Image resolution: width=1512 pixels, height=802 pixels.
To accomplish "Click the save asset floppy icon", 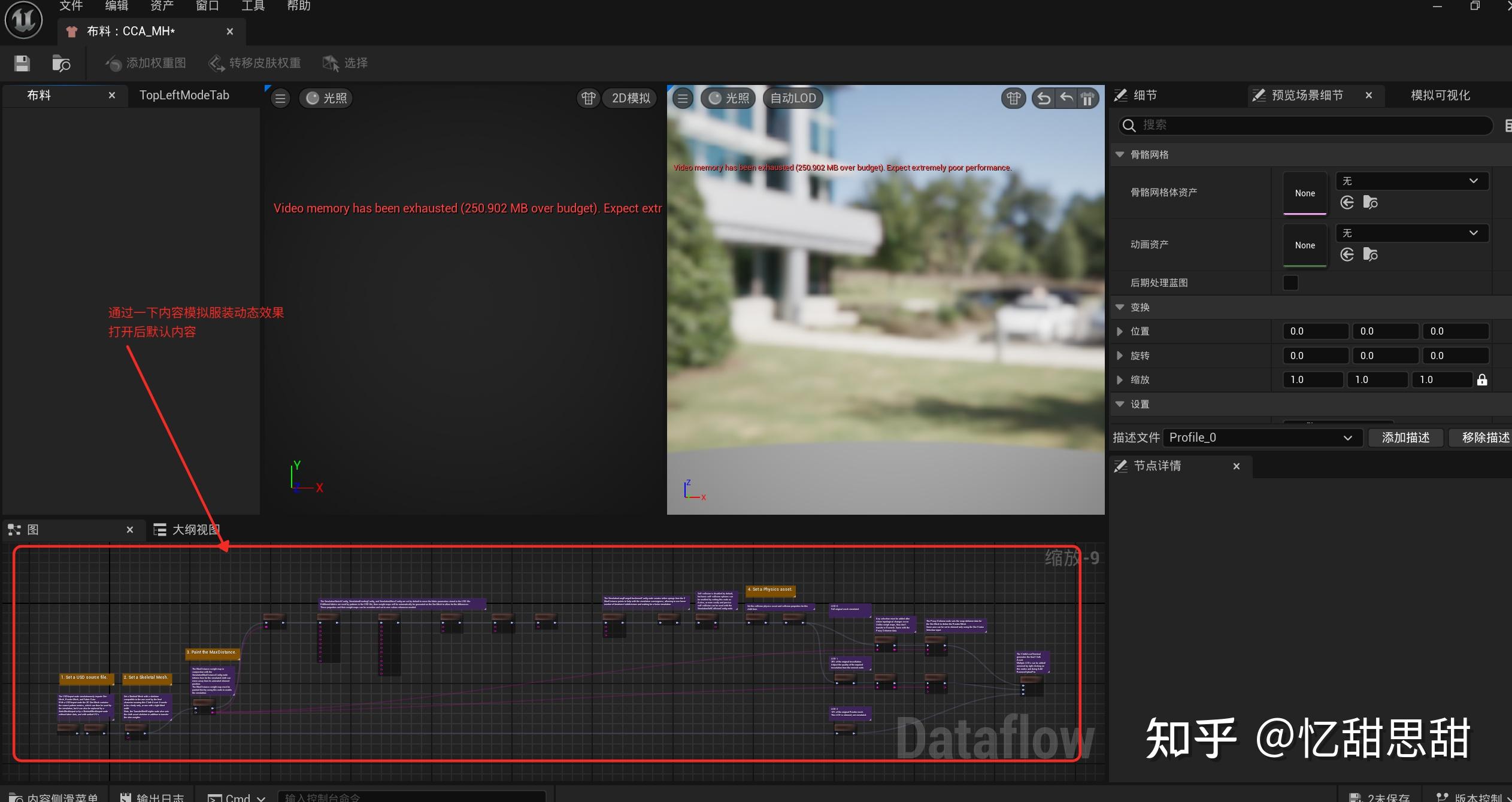I will coord(22,63).
